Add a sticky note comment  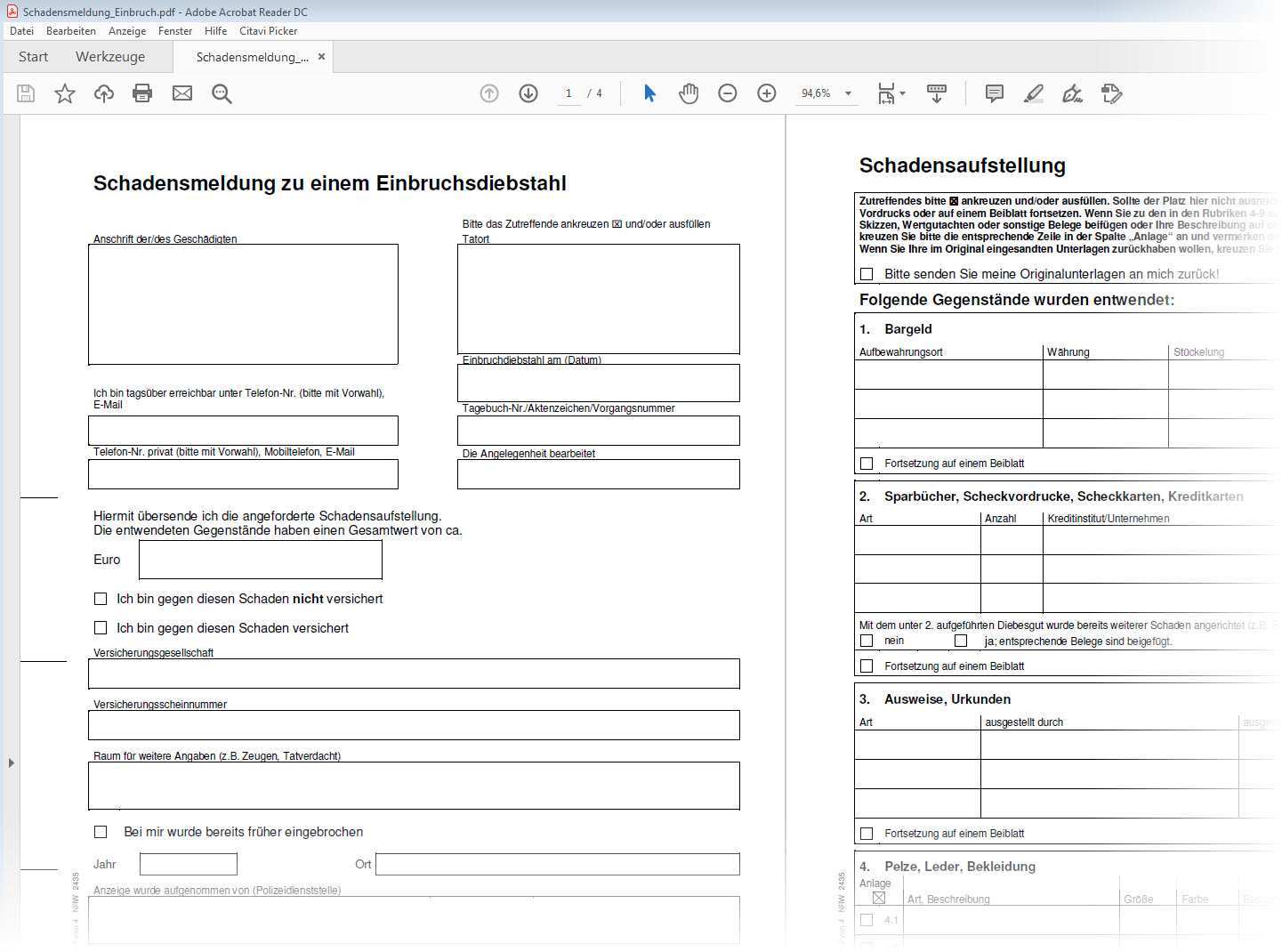pyautogui.click(x=995, y=93)
